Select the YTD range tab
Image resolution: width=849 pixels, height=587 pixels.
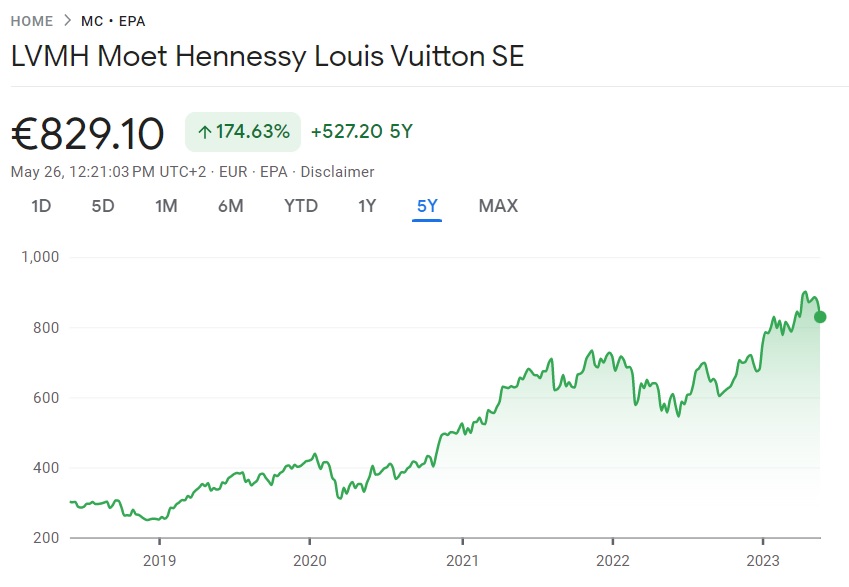(x=300, y=206)
